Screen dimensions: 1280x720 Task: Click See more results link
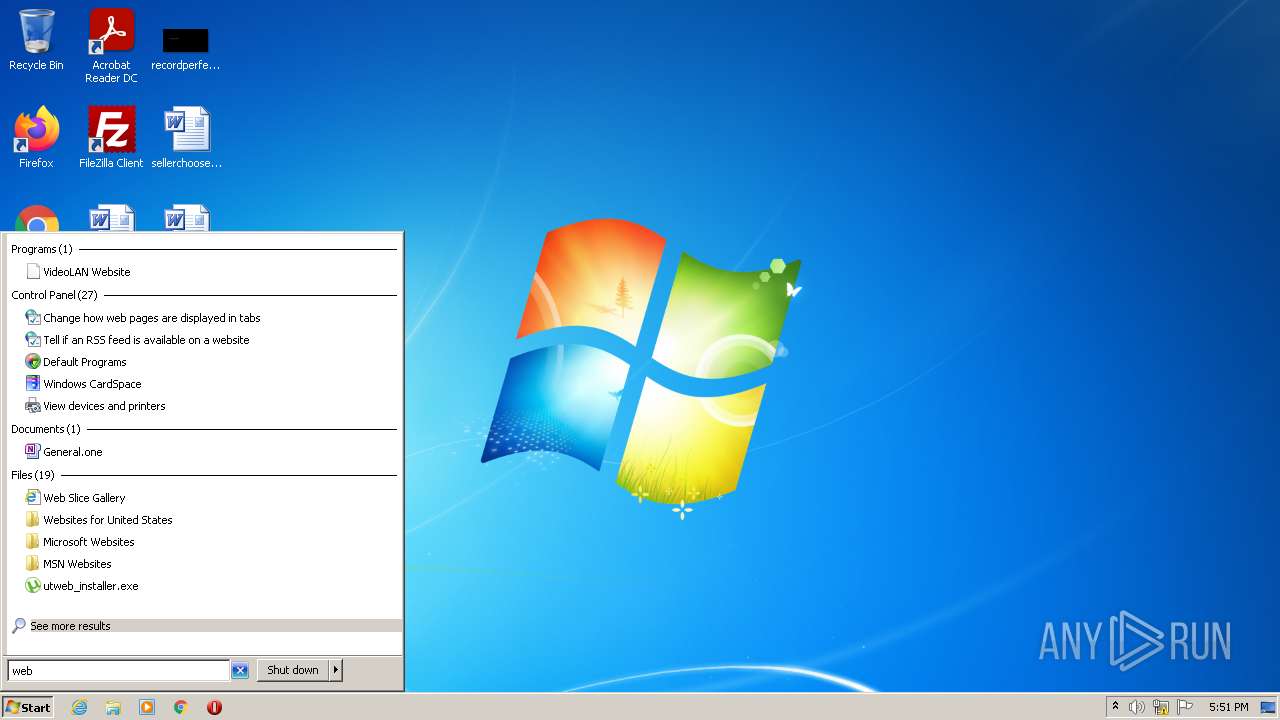70,626
